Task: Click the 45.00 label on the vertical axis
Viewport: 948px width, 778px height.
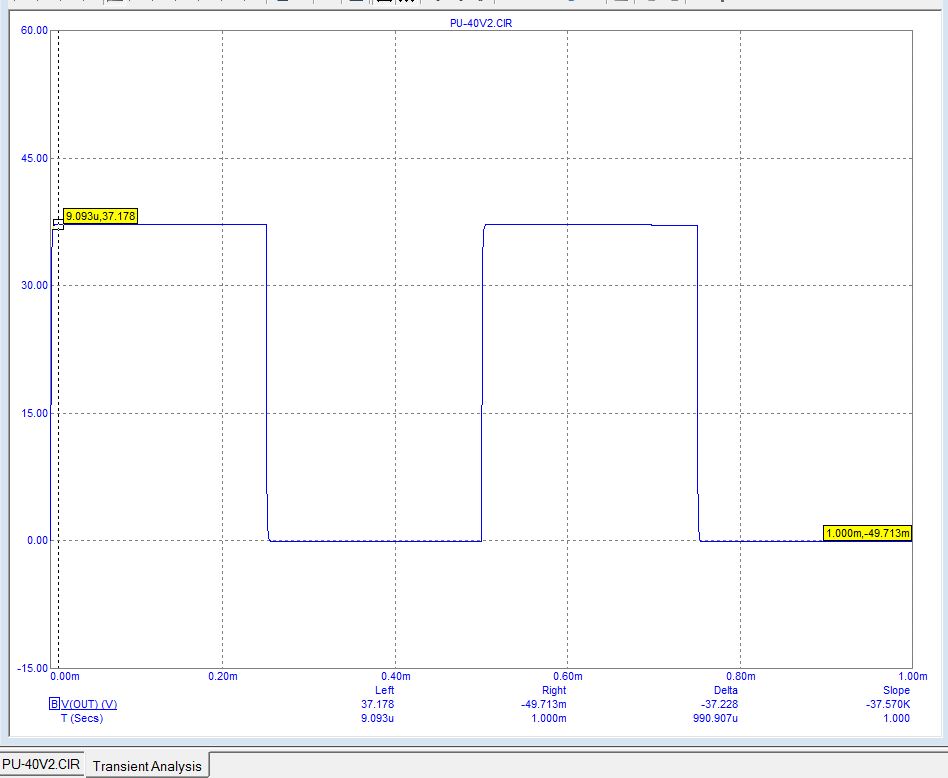Action: [x=34, y=158]
